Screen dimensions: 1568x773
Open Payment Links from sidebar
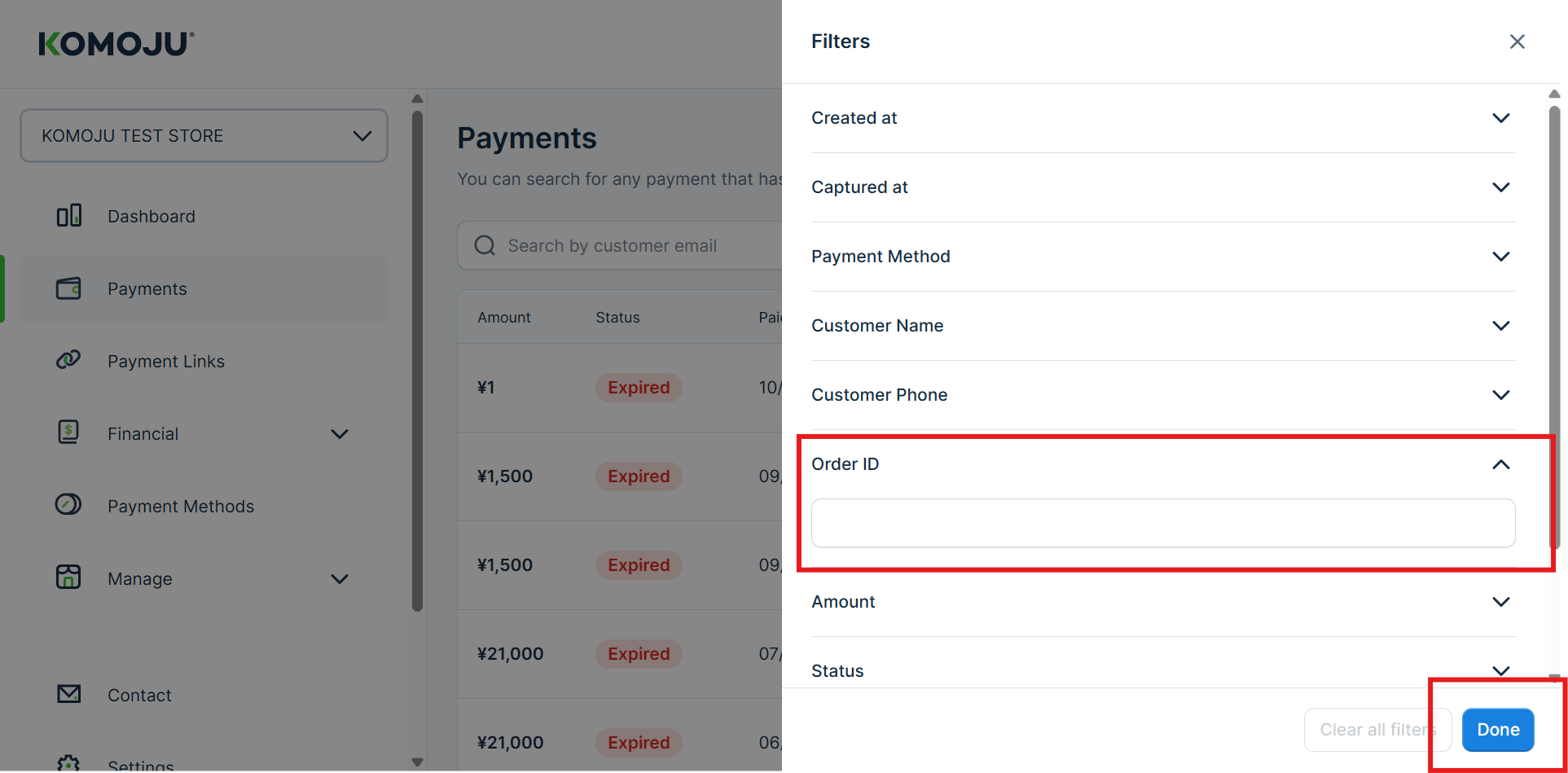(x=166, y=362)
